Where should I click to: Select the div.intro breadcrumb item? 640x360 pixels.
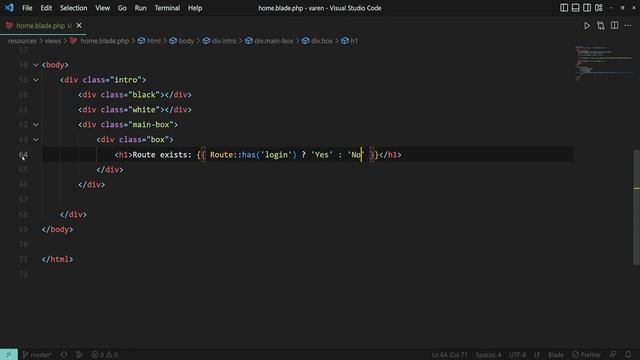point(220,41)
